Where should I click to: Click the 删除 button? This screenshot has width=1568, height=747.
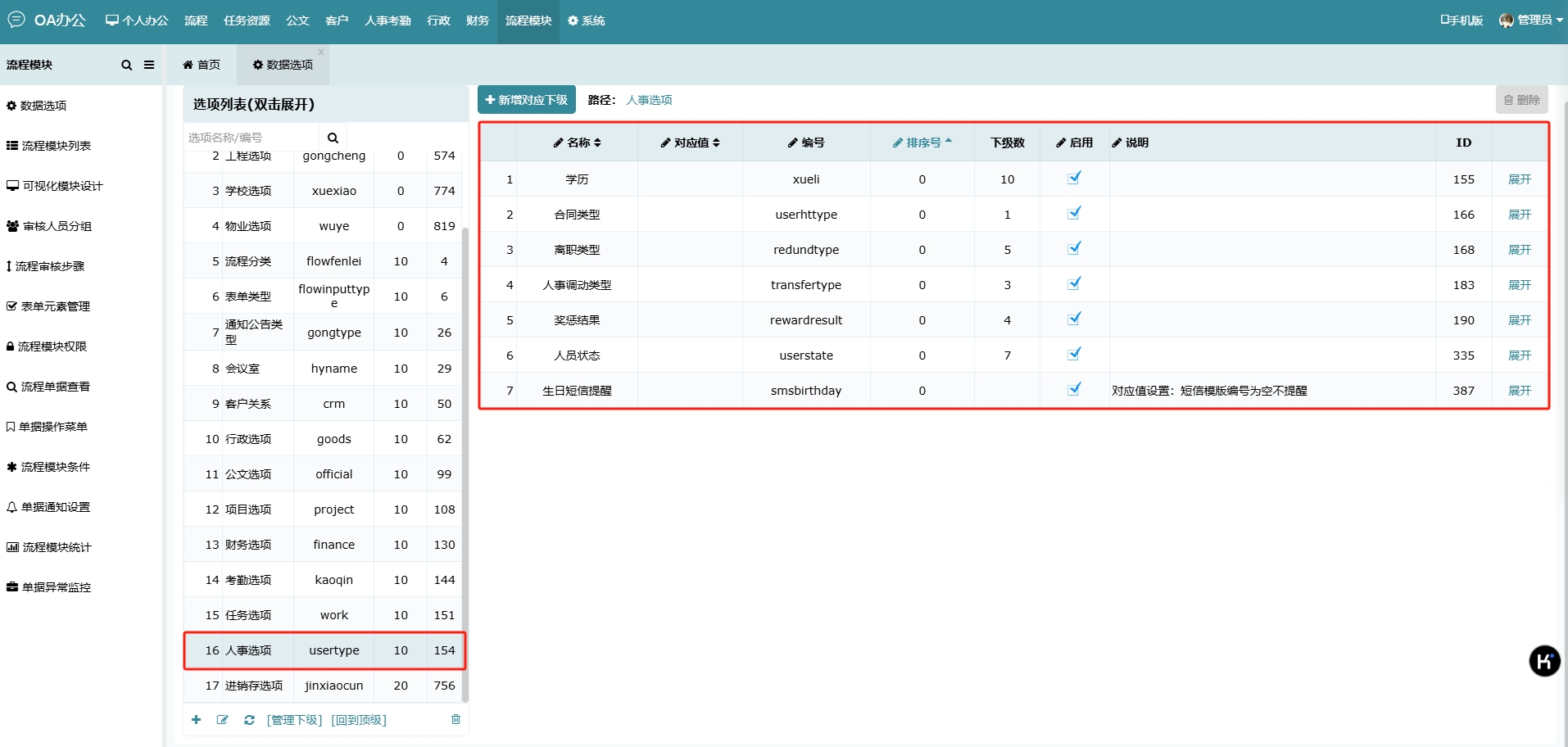coord(1522,100)
